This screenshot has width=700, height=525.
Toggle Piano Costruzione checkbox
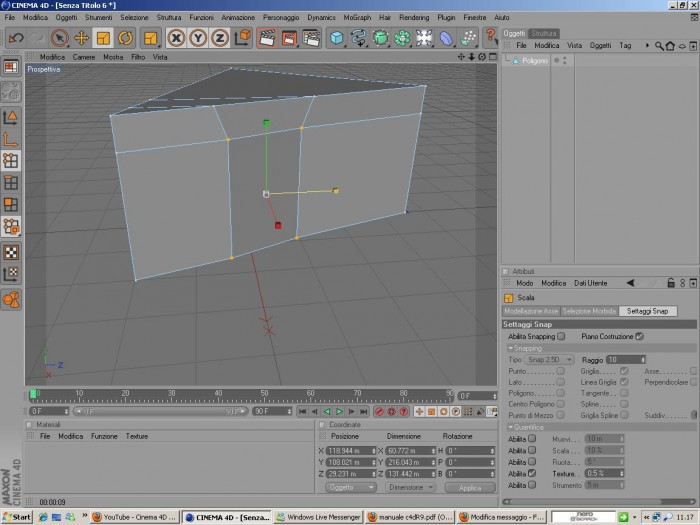tap(639, 336)
